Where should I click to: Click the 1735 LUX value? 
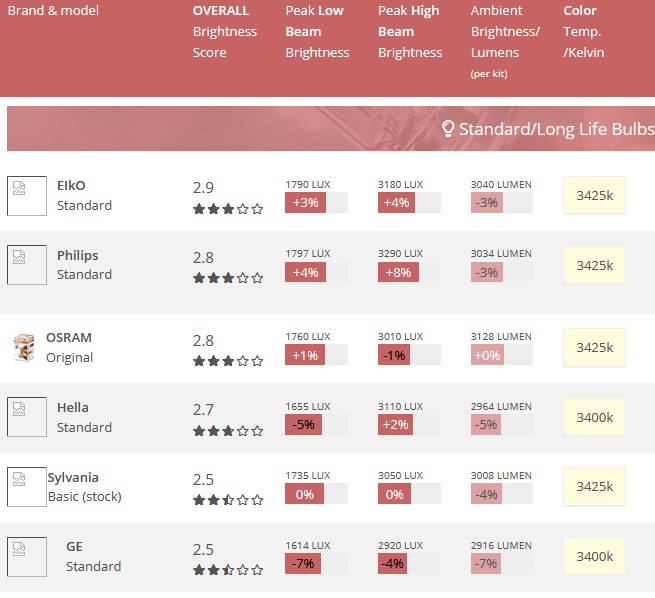308,476
